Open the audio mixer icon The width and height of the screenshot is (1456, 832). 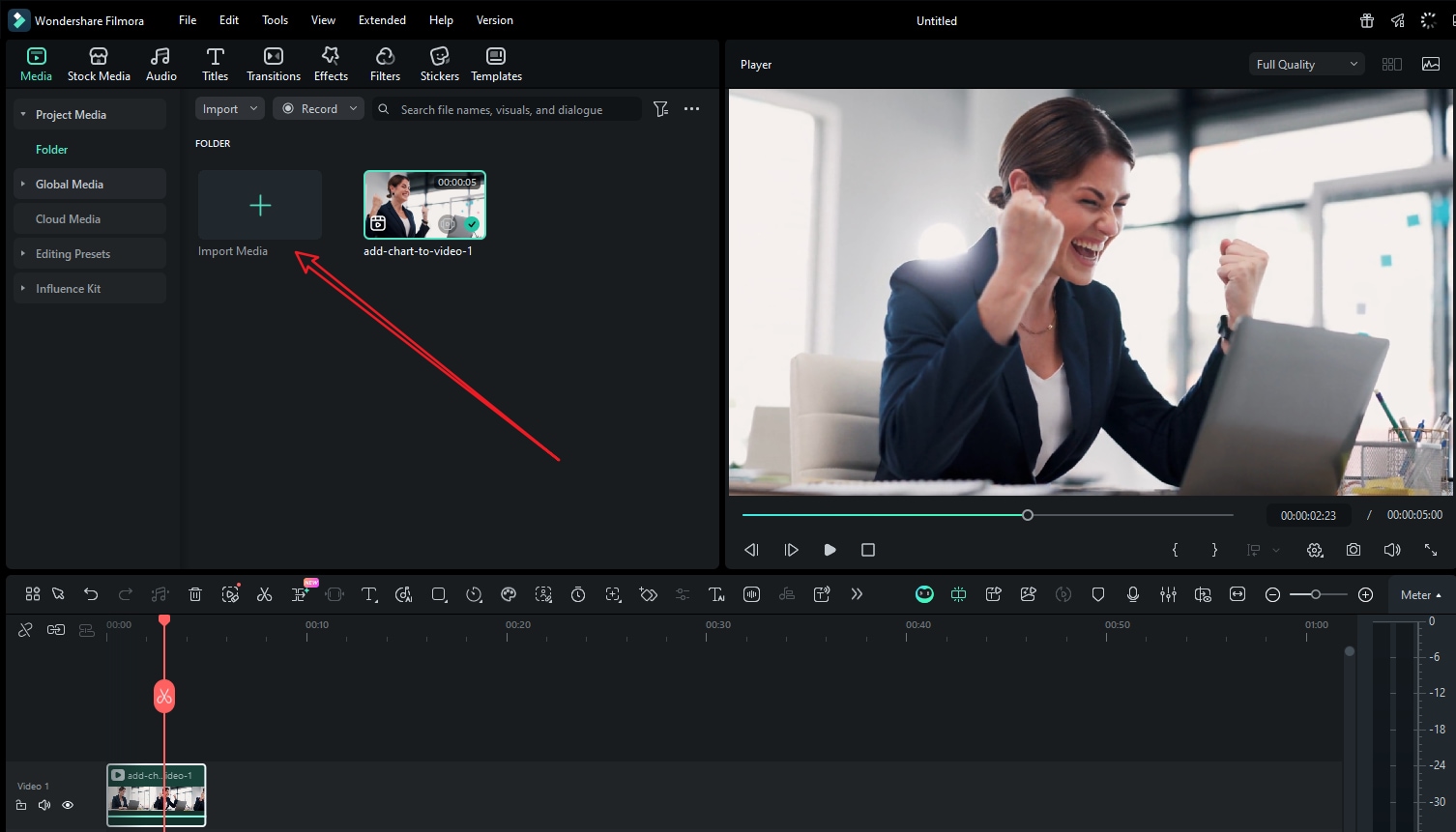click(x=1168, y=594)
